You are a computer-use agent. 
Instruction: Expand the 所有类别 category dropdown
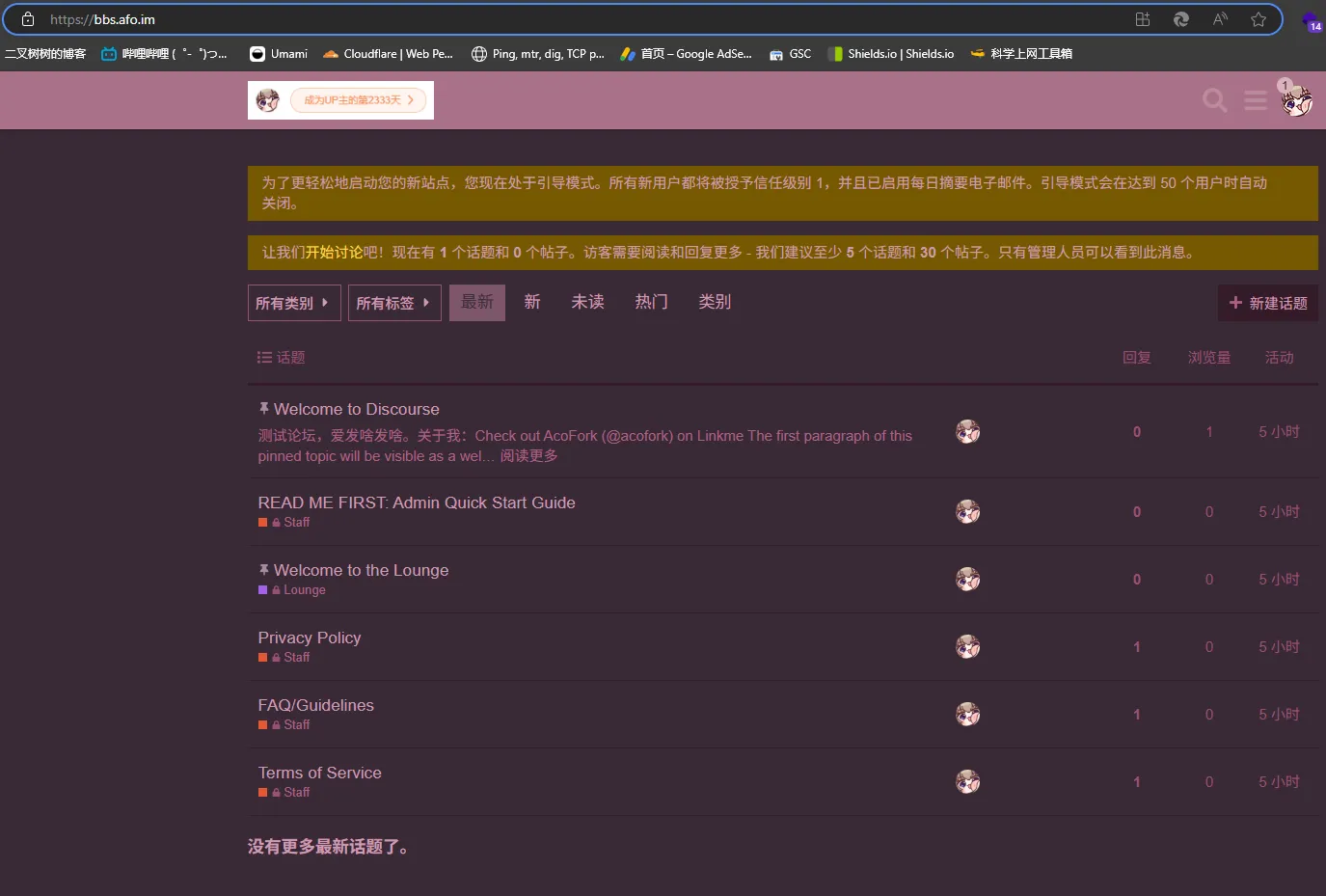tap(293, 303)
